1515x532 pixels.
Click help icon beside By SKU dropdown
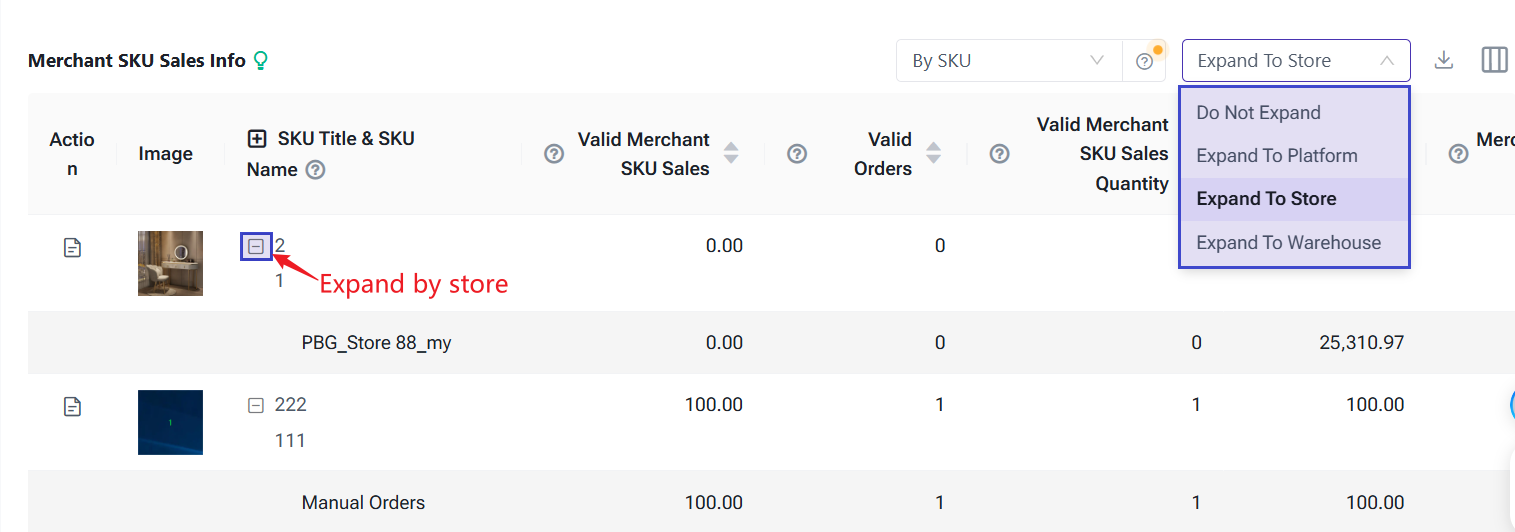coord(1145,62)
